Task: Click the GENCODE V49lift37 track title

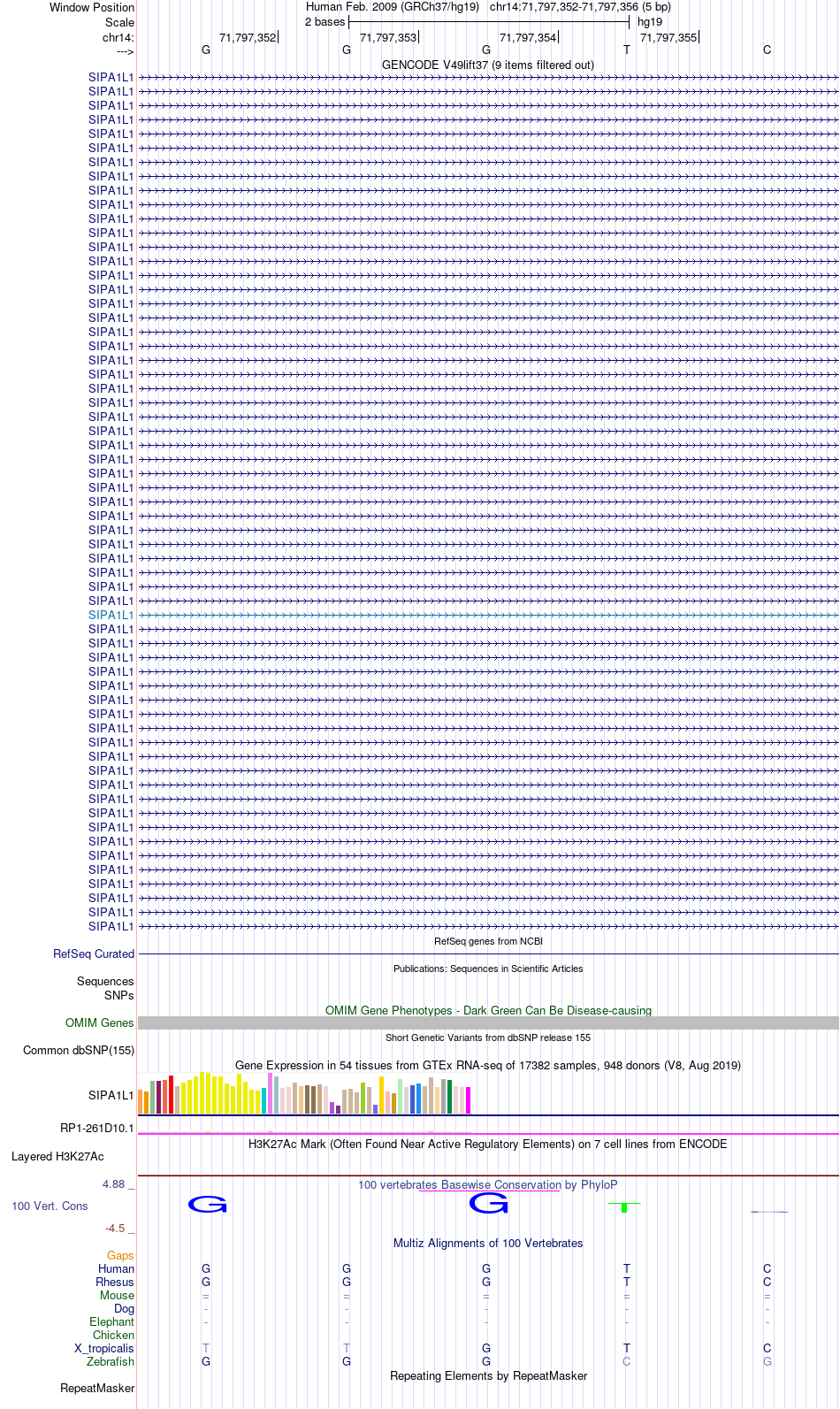Action: pos(488,65)
